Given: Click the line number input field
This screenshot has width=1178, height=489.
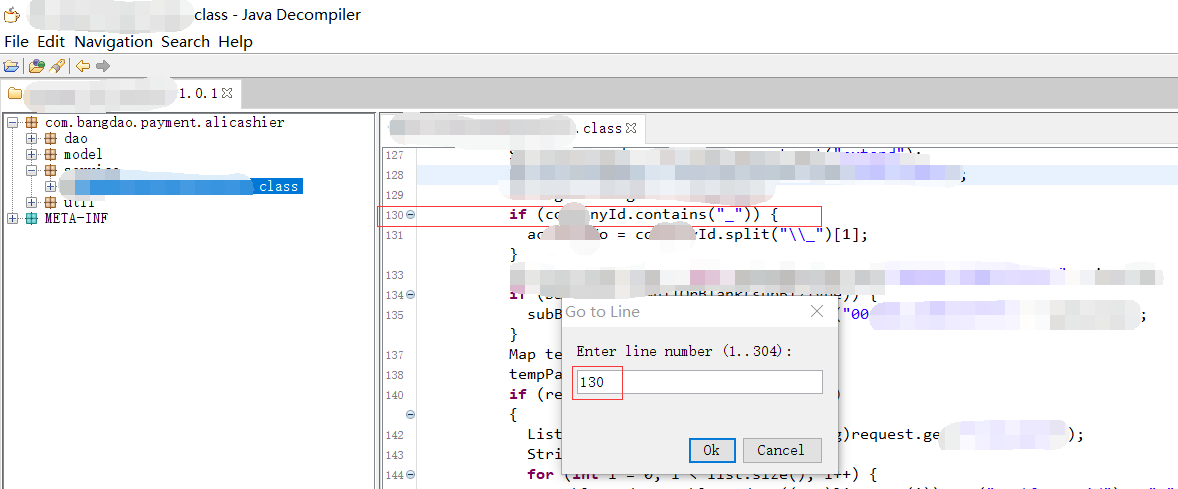Looking at the screenshot, I should click(x=697, y=382).
